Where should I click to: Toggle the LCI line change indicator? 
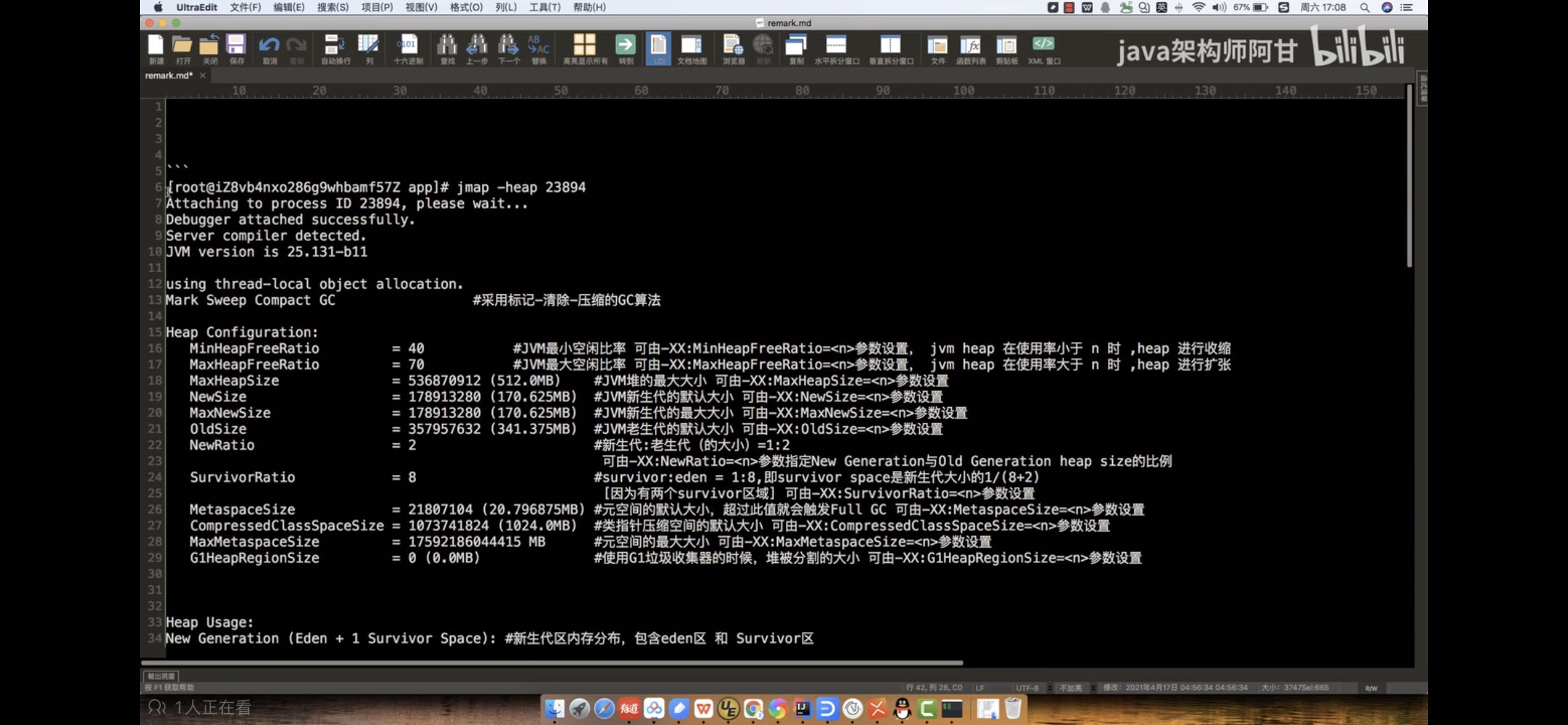coord(658,49)
